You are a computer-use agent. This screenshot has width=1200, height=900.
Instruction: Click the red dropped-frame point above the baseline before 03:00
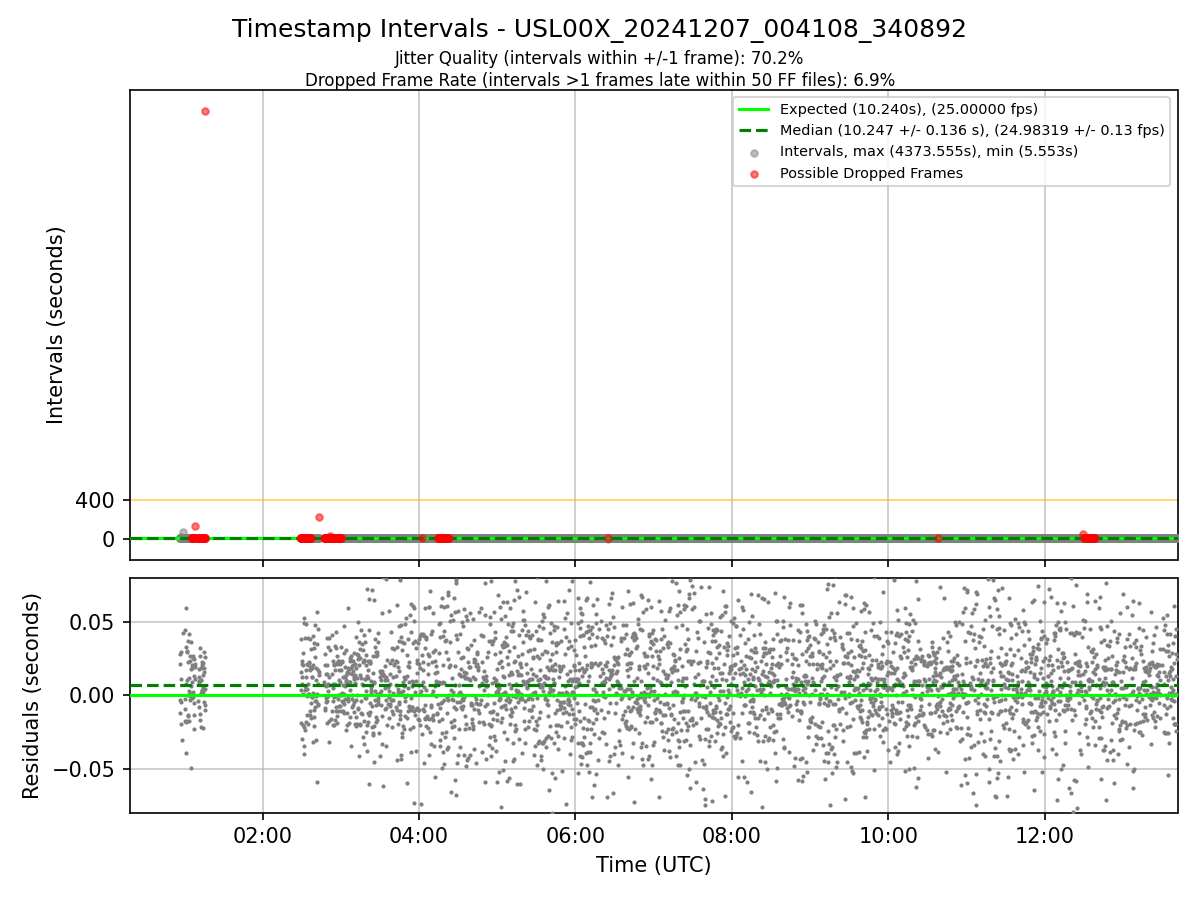[x=319, y=517]
